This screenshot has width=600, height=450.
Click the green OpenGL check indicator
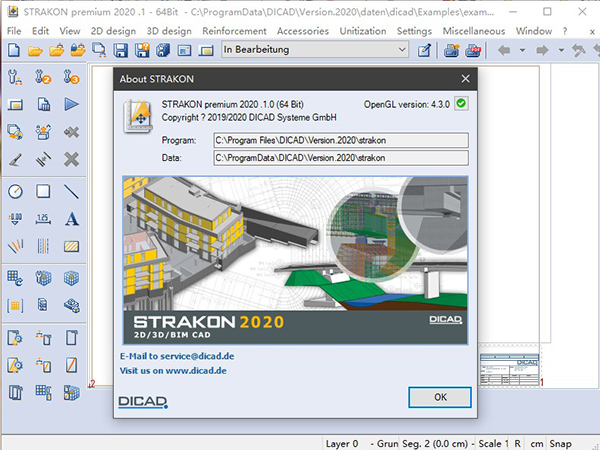[x=461, y=103]
